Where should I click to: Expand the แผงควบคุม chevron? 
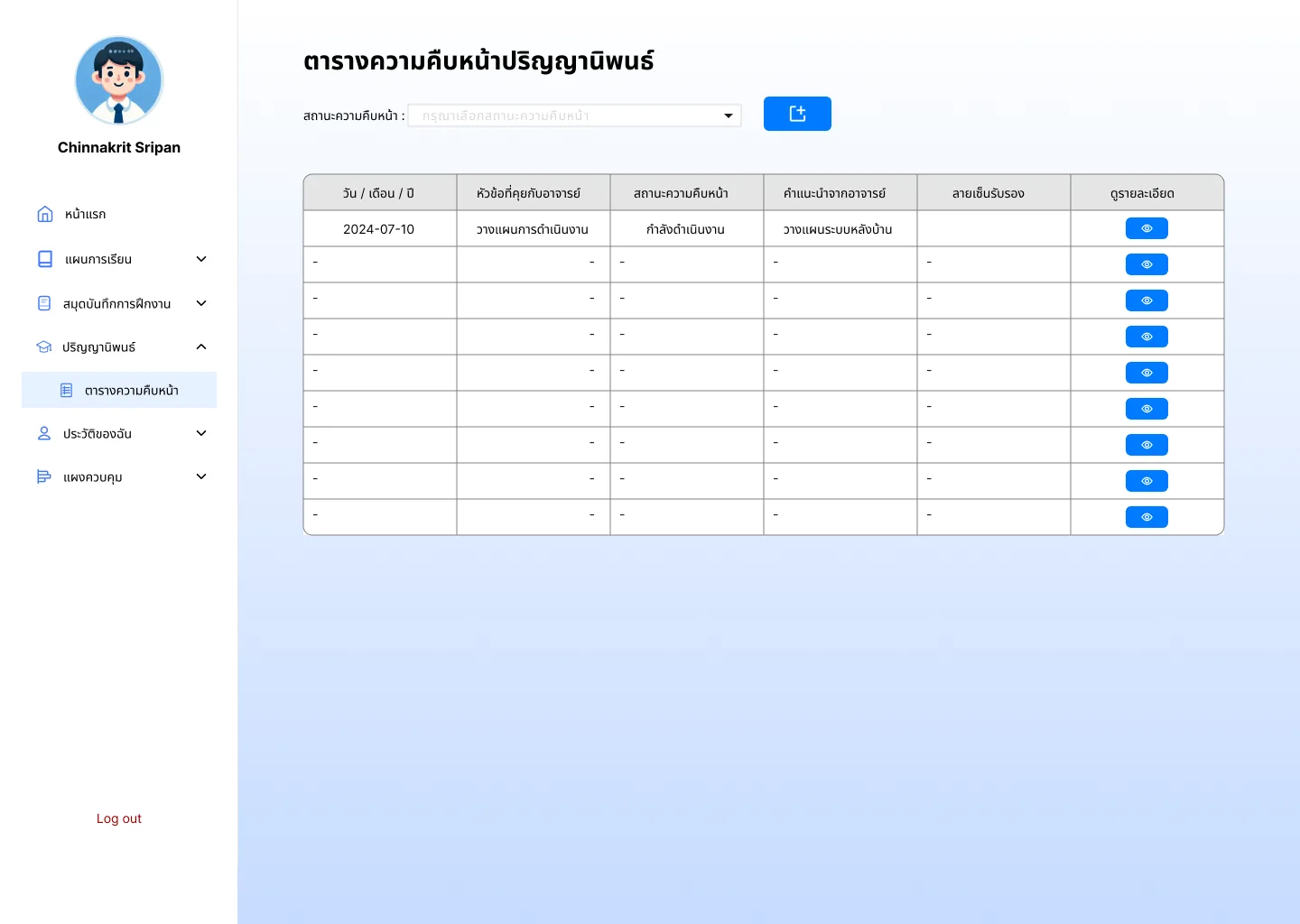[201, 476]
